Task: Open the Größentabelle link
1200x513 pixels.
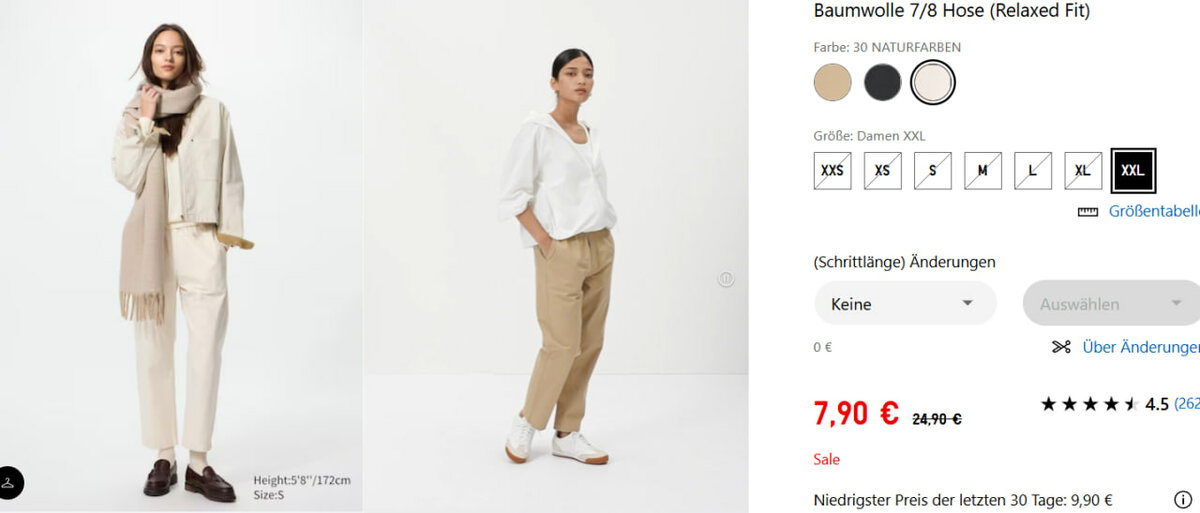Action: [1154, 211]
